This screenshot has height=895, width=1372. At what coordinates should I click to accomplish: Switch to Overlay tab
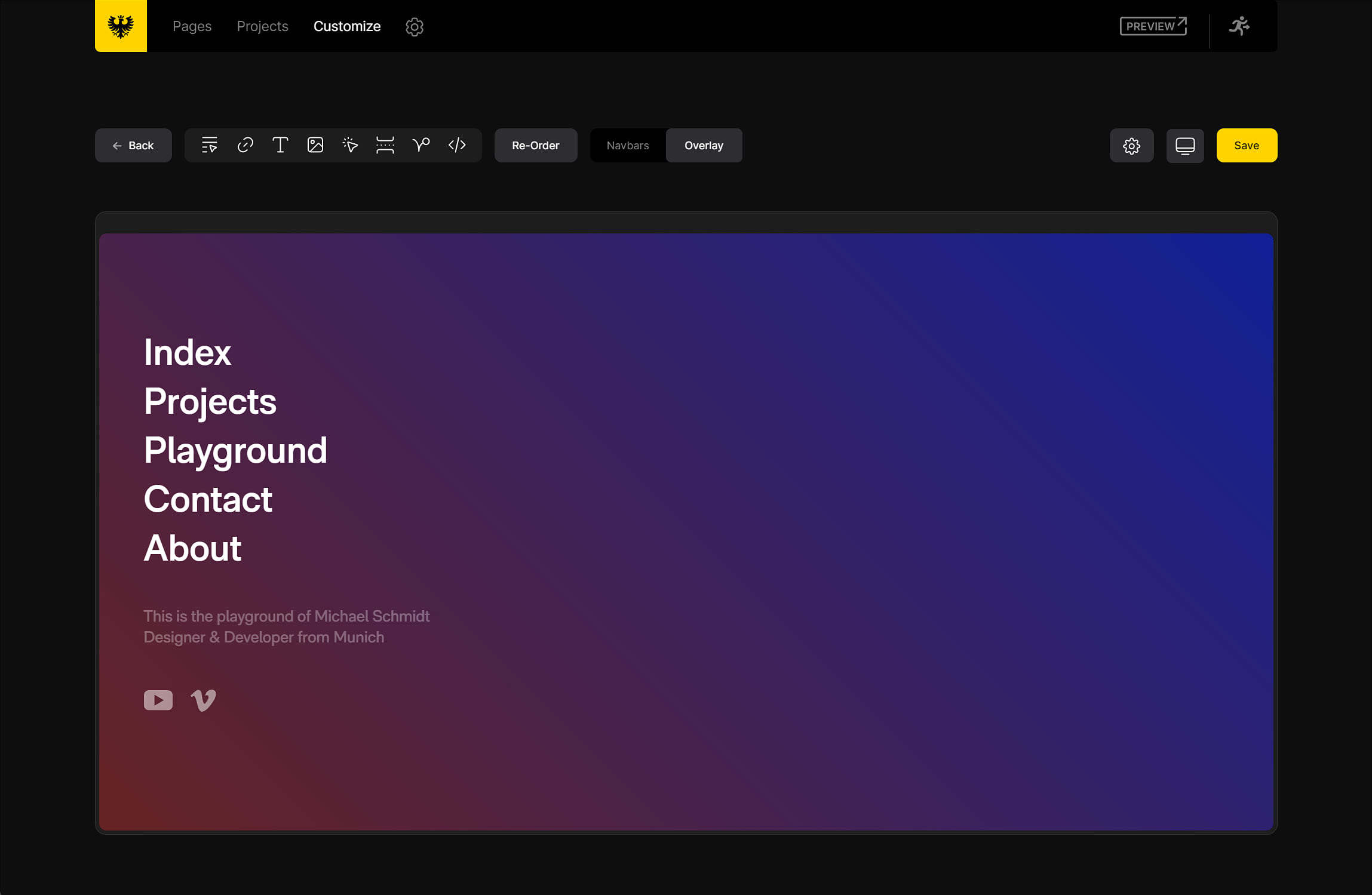pos(704,145)
